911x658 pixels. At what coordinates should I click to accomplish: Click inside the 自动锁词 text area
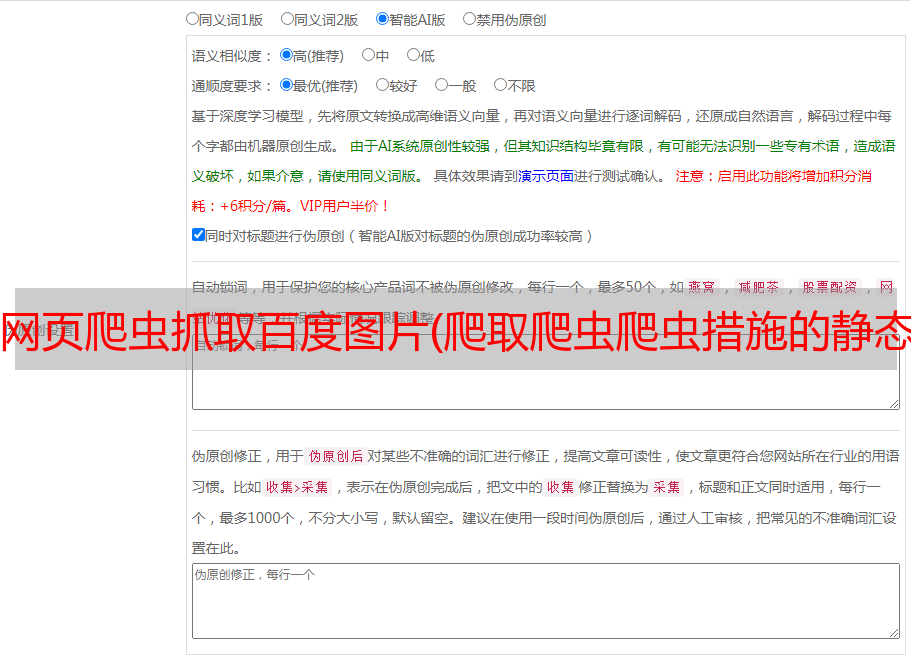546,372
